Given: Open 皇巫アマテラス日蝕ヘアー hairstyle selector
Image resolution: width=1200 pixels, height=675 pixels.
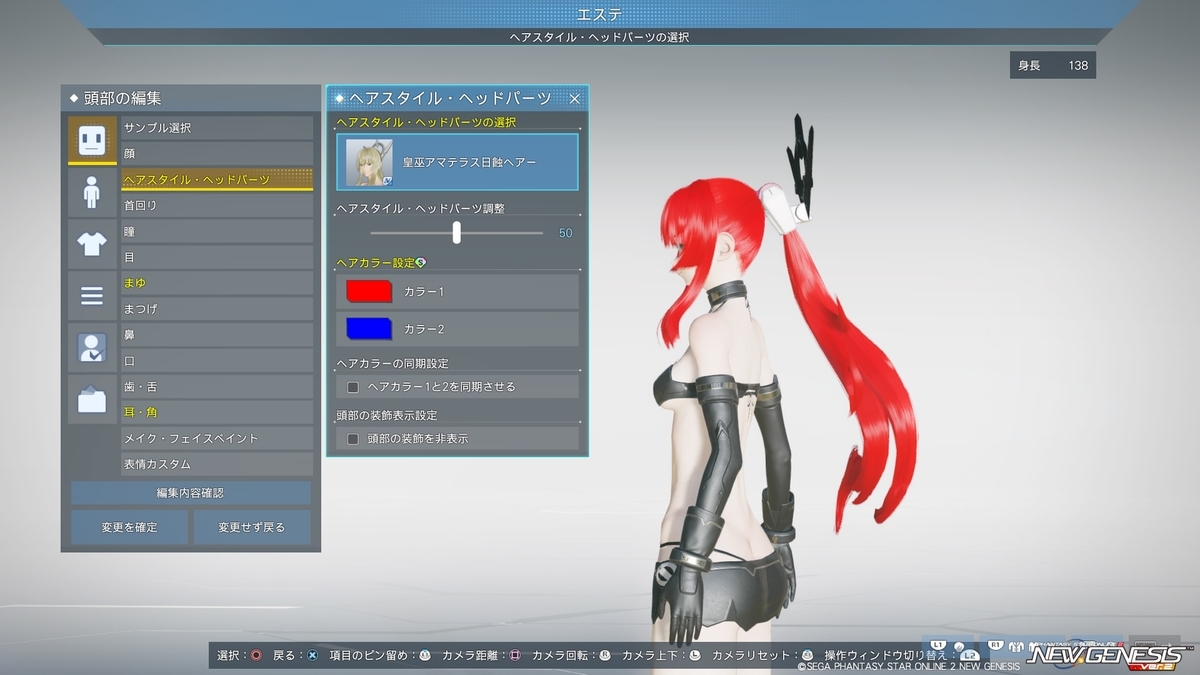Looking at the screenshot, I should [x=457, y=162].
